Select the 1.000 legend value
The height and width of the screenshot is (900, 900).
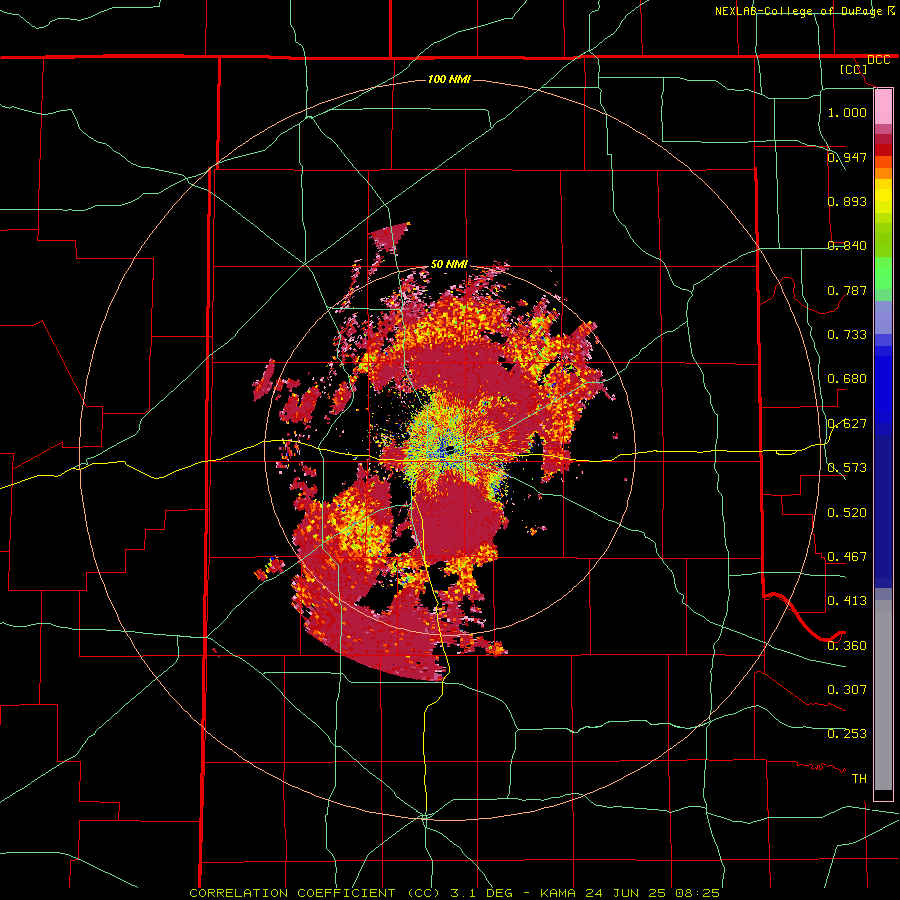click(847, 112)
